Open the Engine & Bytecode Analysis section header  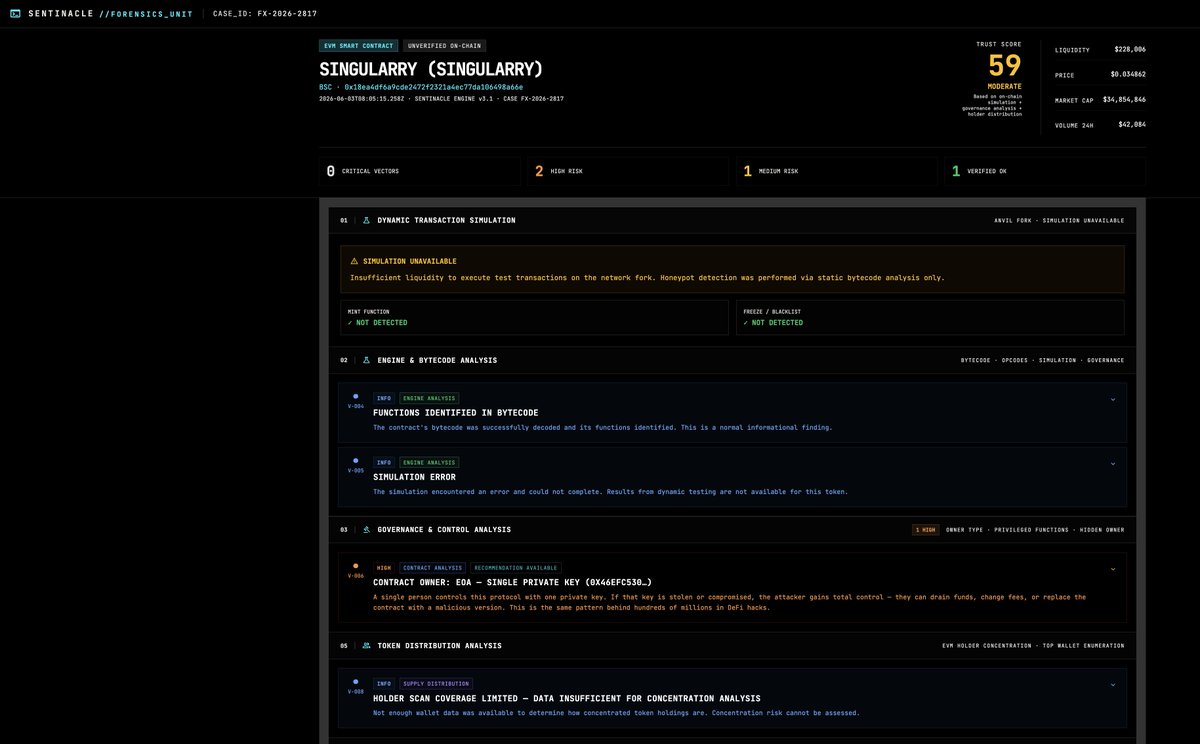[732, 360]
